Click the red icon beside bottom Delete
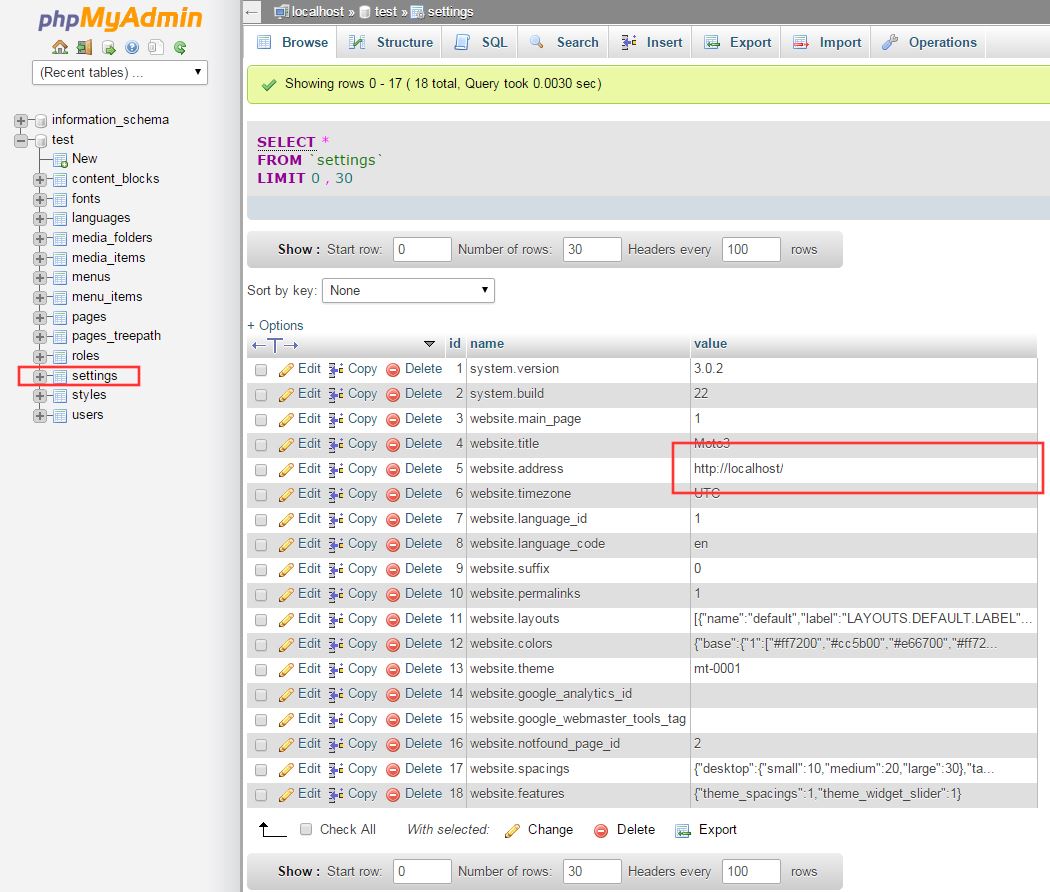Image resolution: width=1050 pixels, height=892 pixels. [x=601, y=830]
